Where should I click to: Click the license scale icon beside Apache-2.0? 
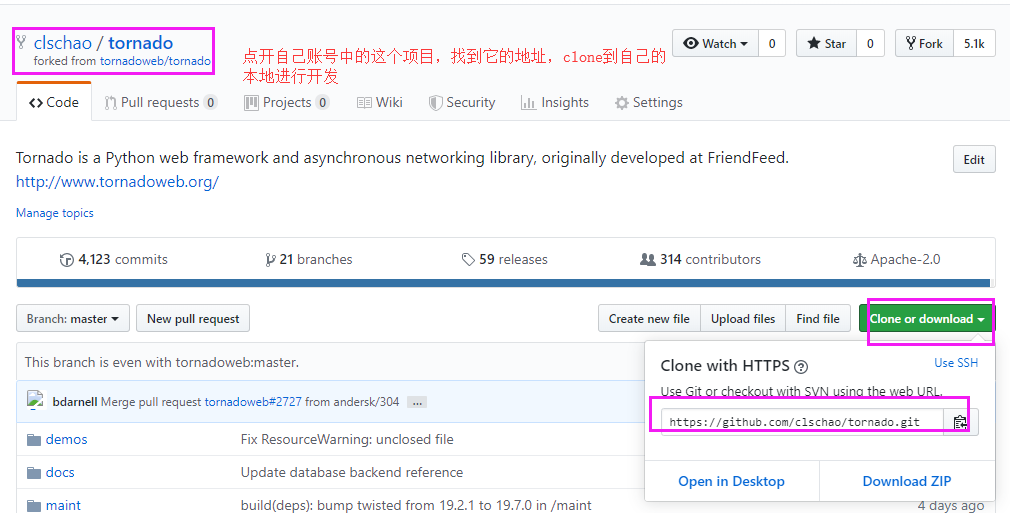(x=859, y=260)
